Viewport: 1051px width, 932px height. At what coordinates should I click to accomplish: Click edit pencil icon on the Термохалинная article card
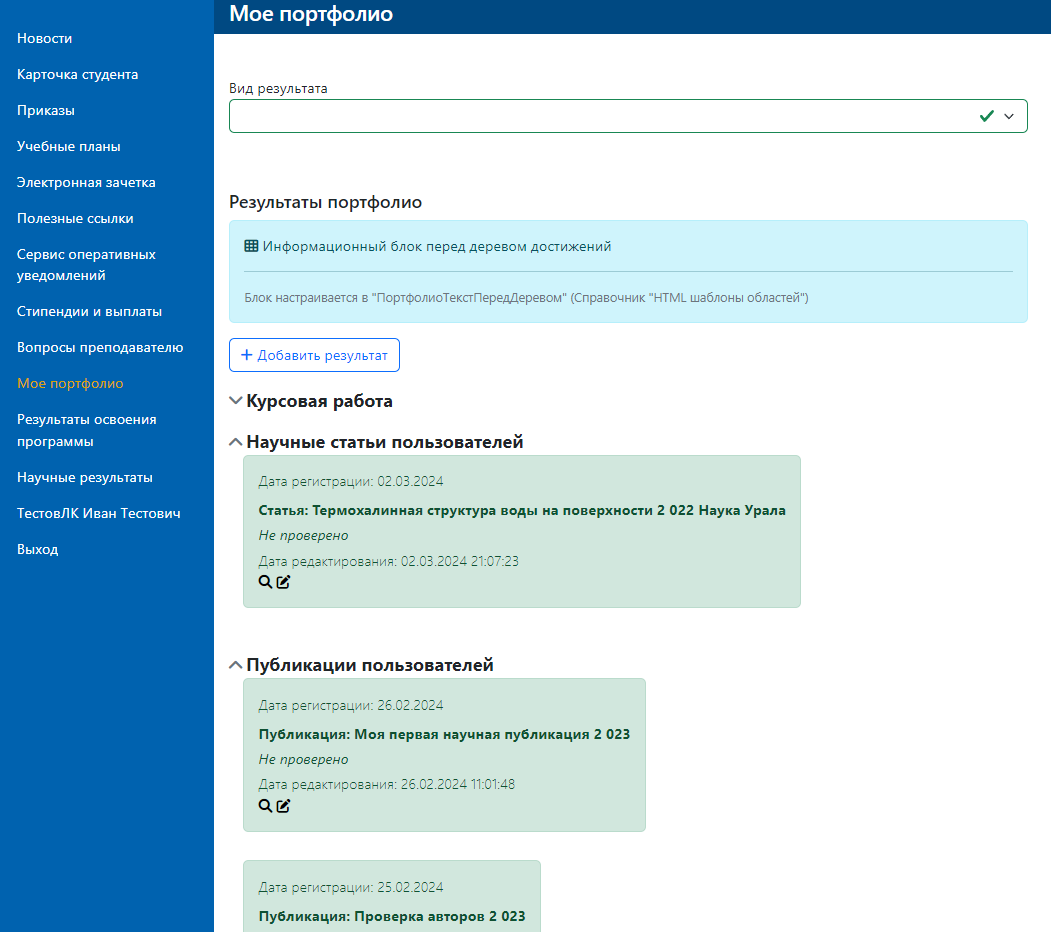coord(283,582)
